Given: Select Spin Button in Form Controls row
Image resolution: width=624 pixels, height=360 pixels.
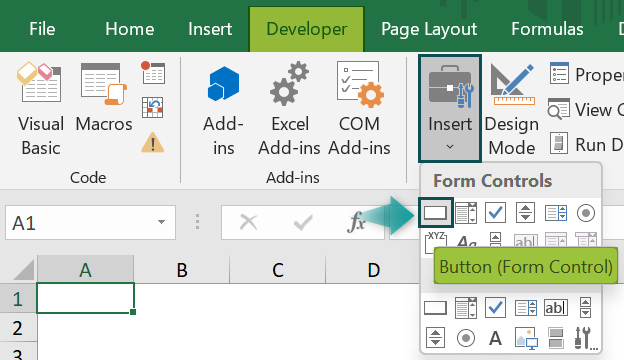Looking at the screenshot, I should [525, 213].
